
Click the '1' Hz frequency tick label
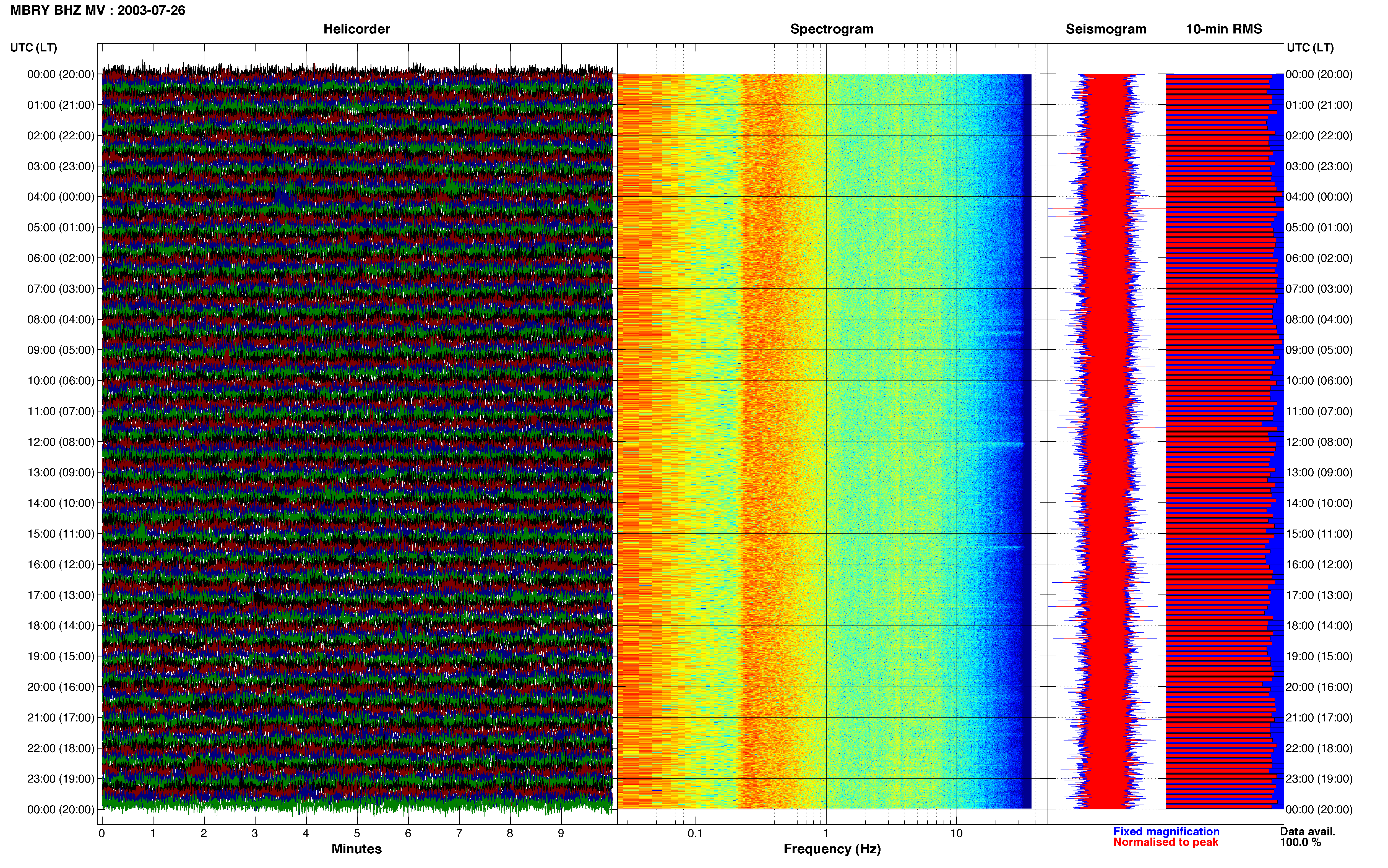[826, 833]
